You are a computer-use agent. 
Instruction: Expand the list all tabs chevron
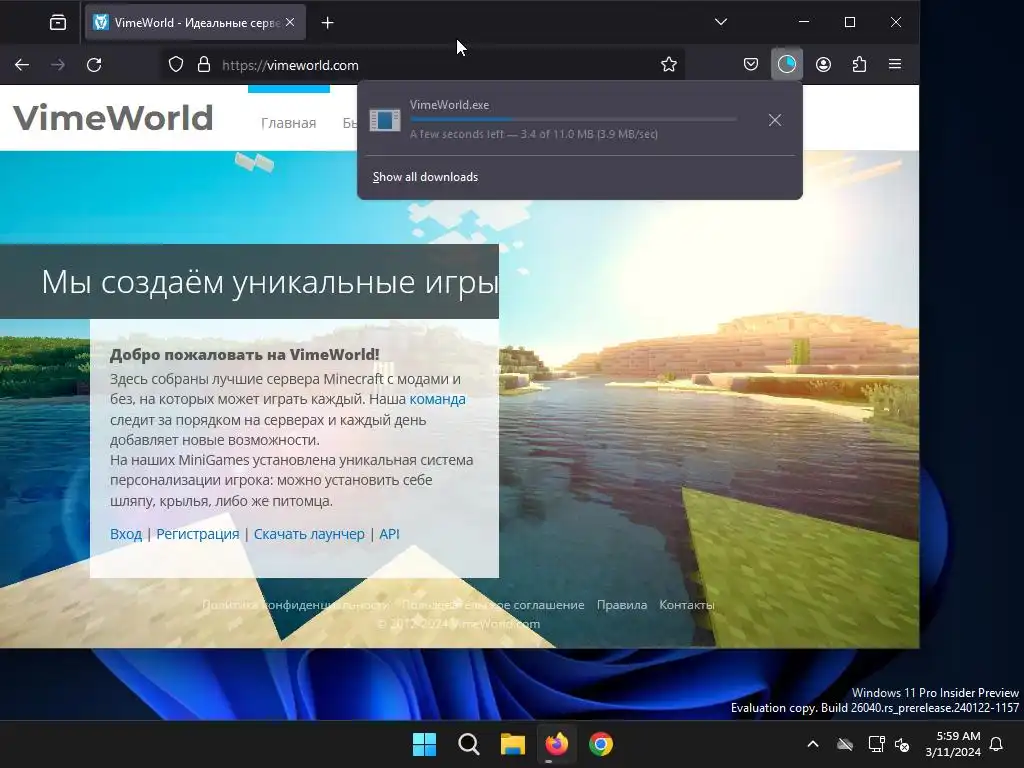point(721,22)
